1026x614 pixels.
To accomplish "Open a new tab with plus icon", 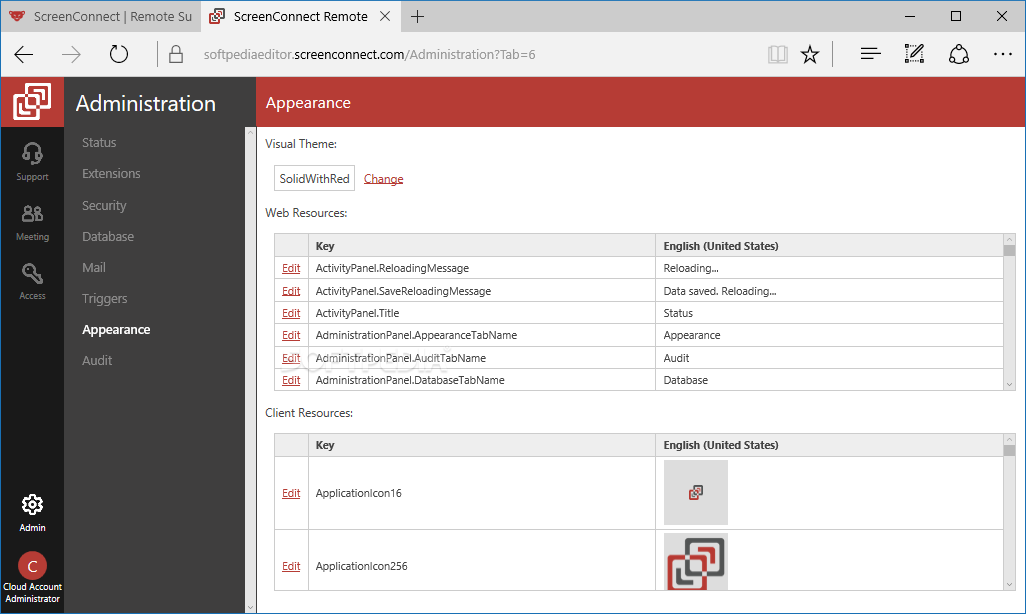I will (417, 16).
